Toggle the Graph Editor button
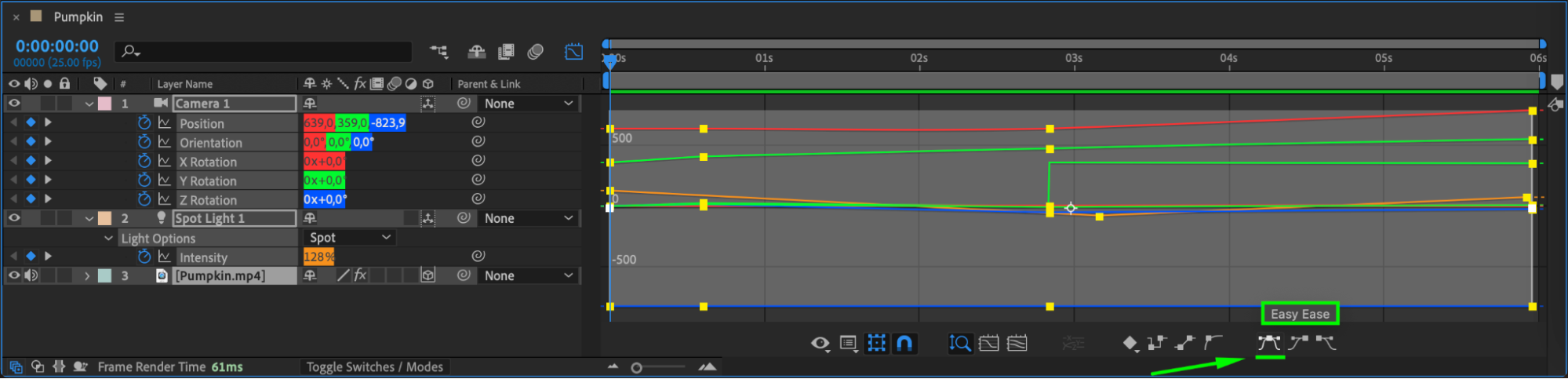1568x379 pixels. coord(573,52)
